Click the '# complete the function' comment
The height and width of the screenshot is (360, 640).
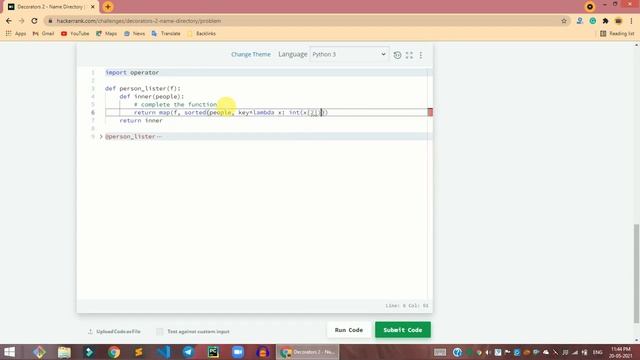point(176,104)
